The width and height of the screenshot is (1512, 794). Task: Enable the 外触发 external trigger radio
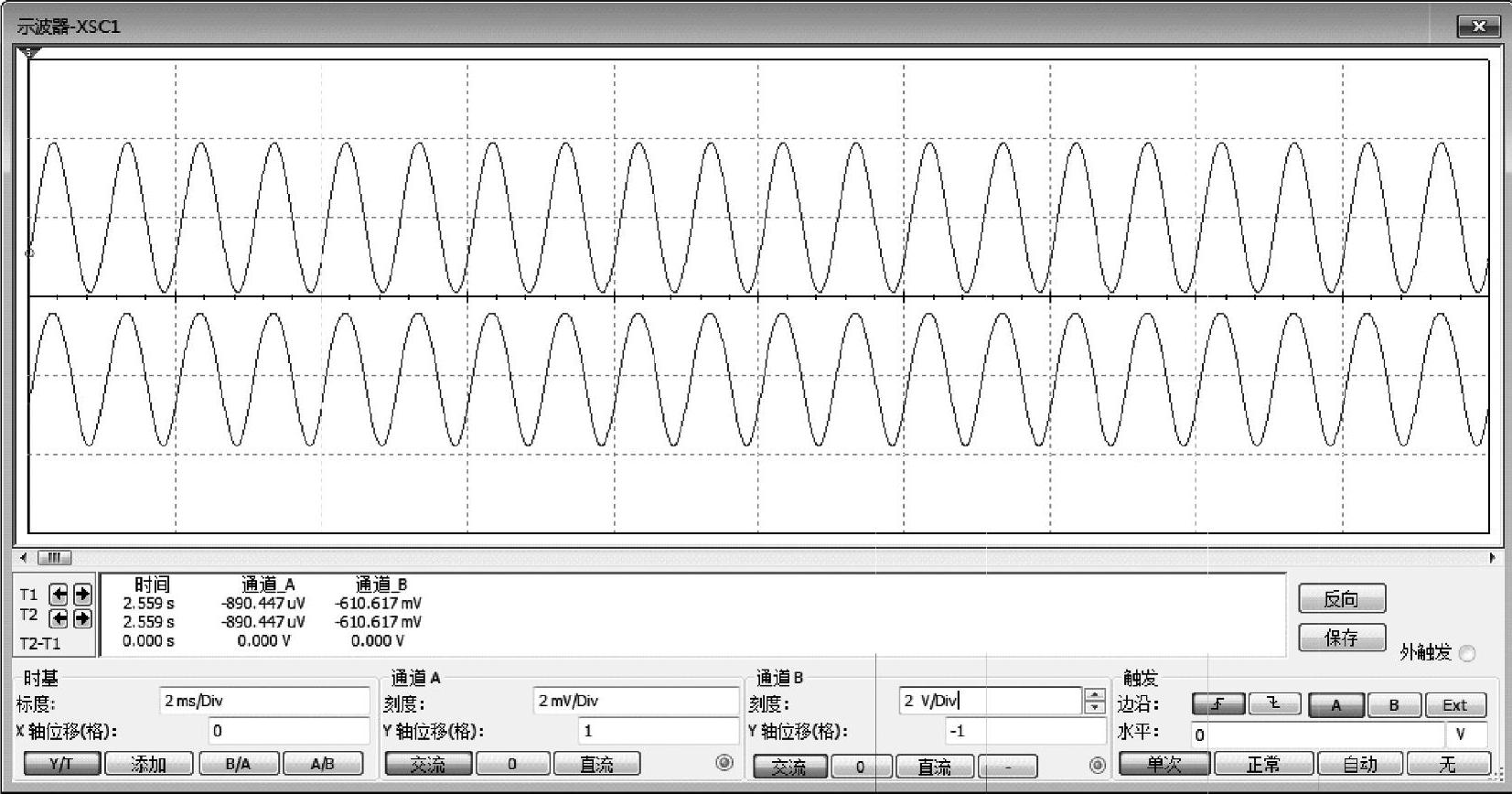click(x=1467, y=653)
